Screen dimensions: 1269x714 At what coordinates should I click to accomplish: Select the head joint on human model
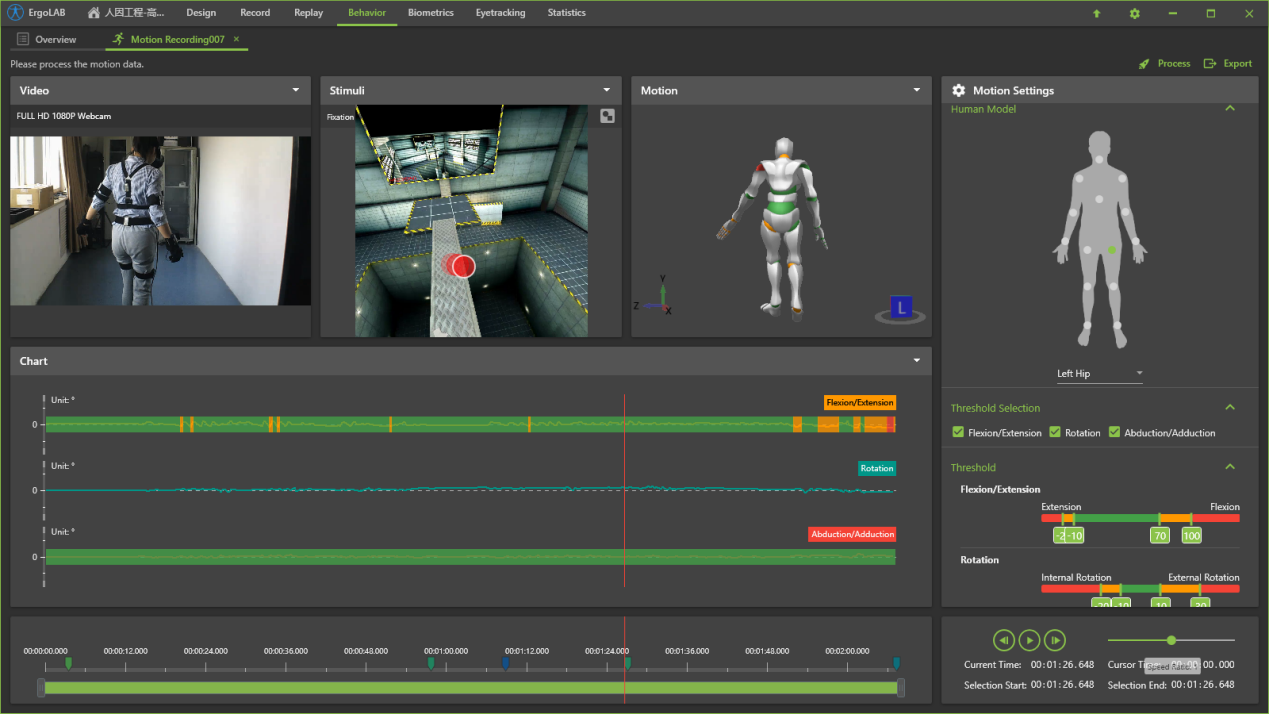point(1099,160)
